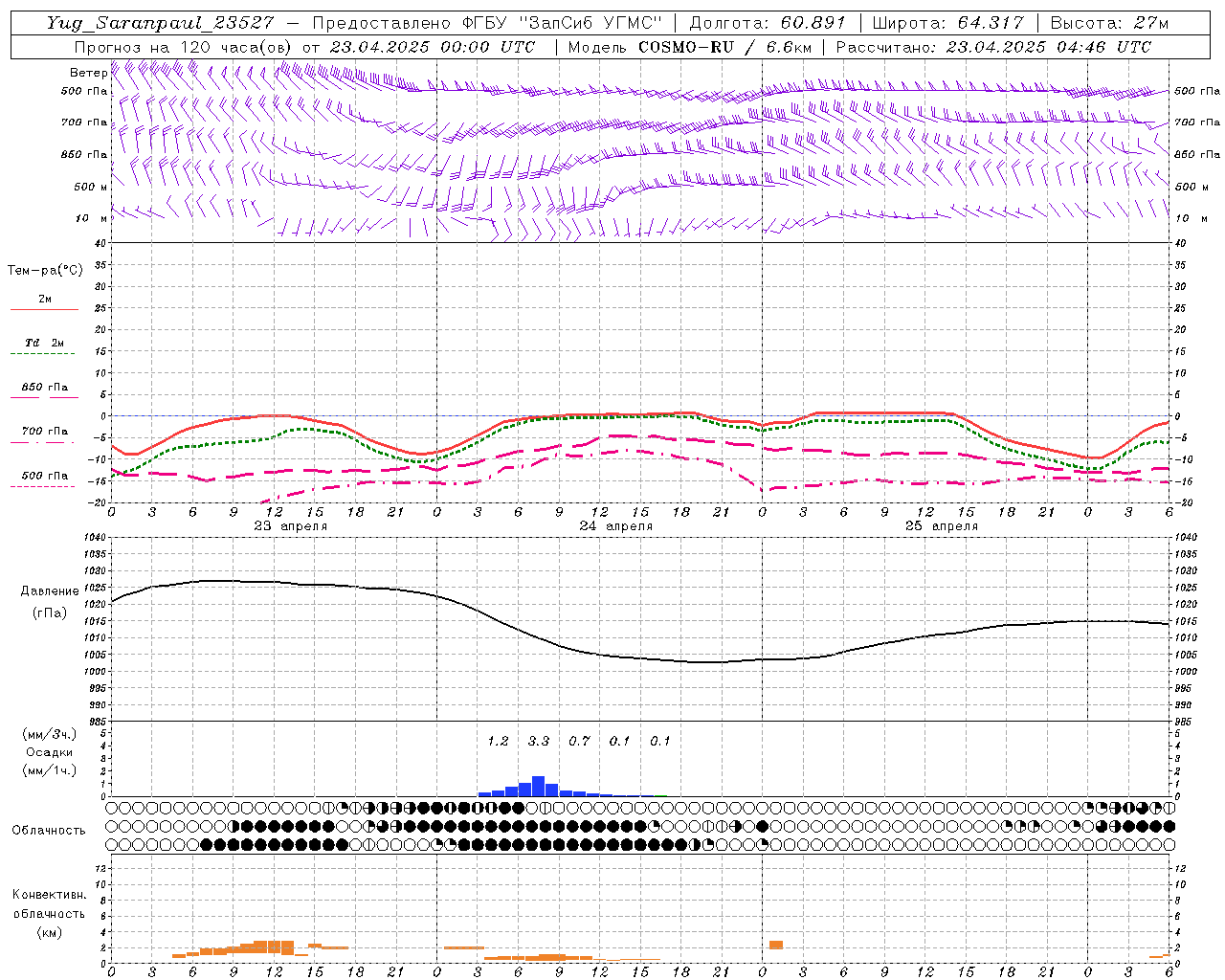Select the 850 гПа temperature legend entry

(x=45, y=388)
